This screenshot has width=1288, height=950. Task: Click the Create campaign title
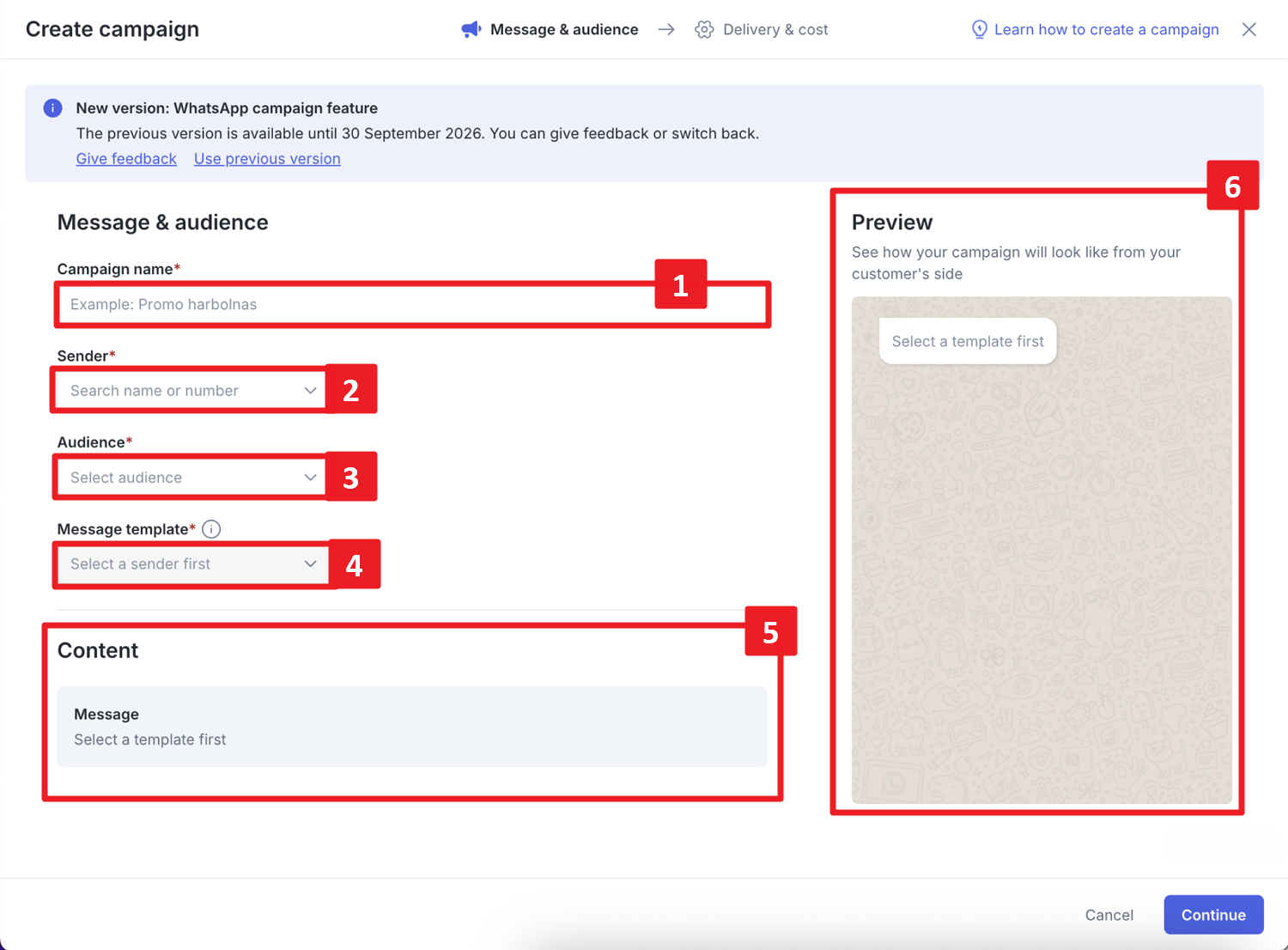coord(112,29)
